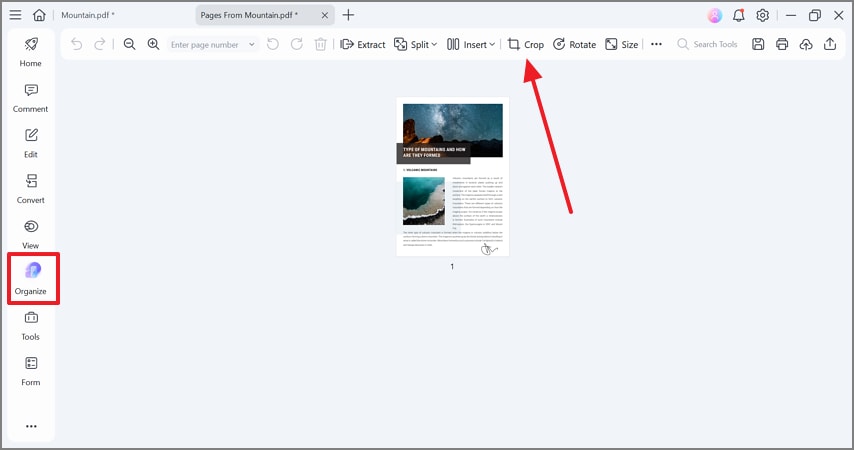854x450 pixels.
Task: Expand the page number dropdown arrow
Action: point(252,45)
